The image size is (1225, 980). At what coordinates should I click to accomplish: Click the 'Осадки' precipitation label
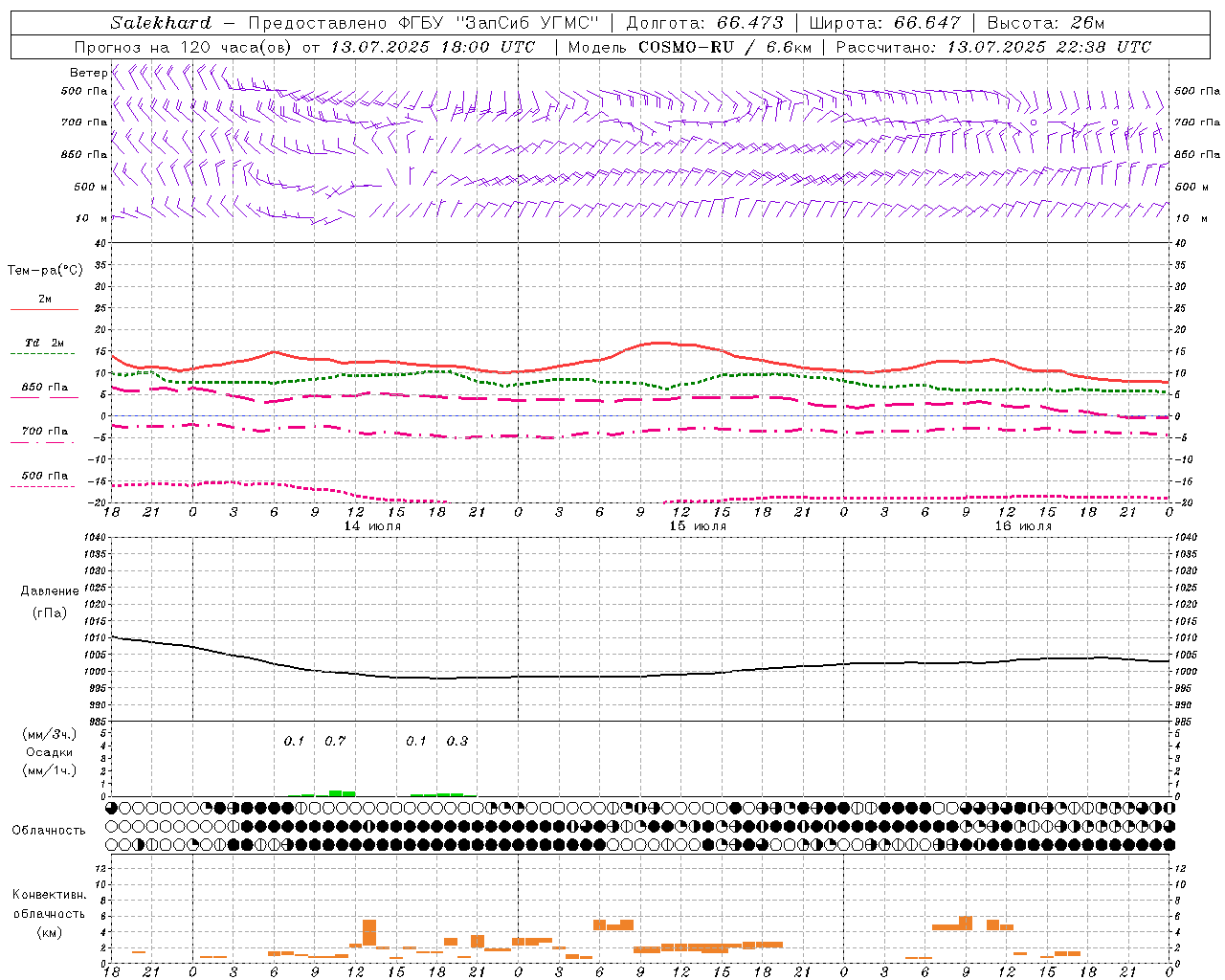pos(49,752)
